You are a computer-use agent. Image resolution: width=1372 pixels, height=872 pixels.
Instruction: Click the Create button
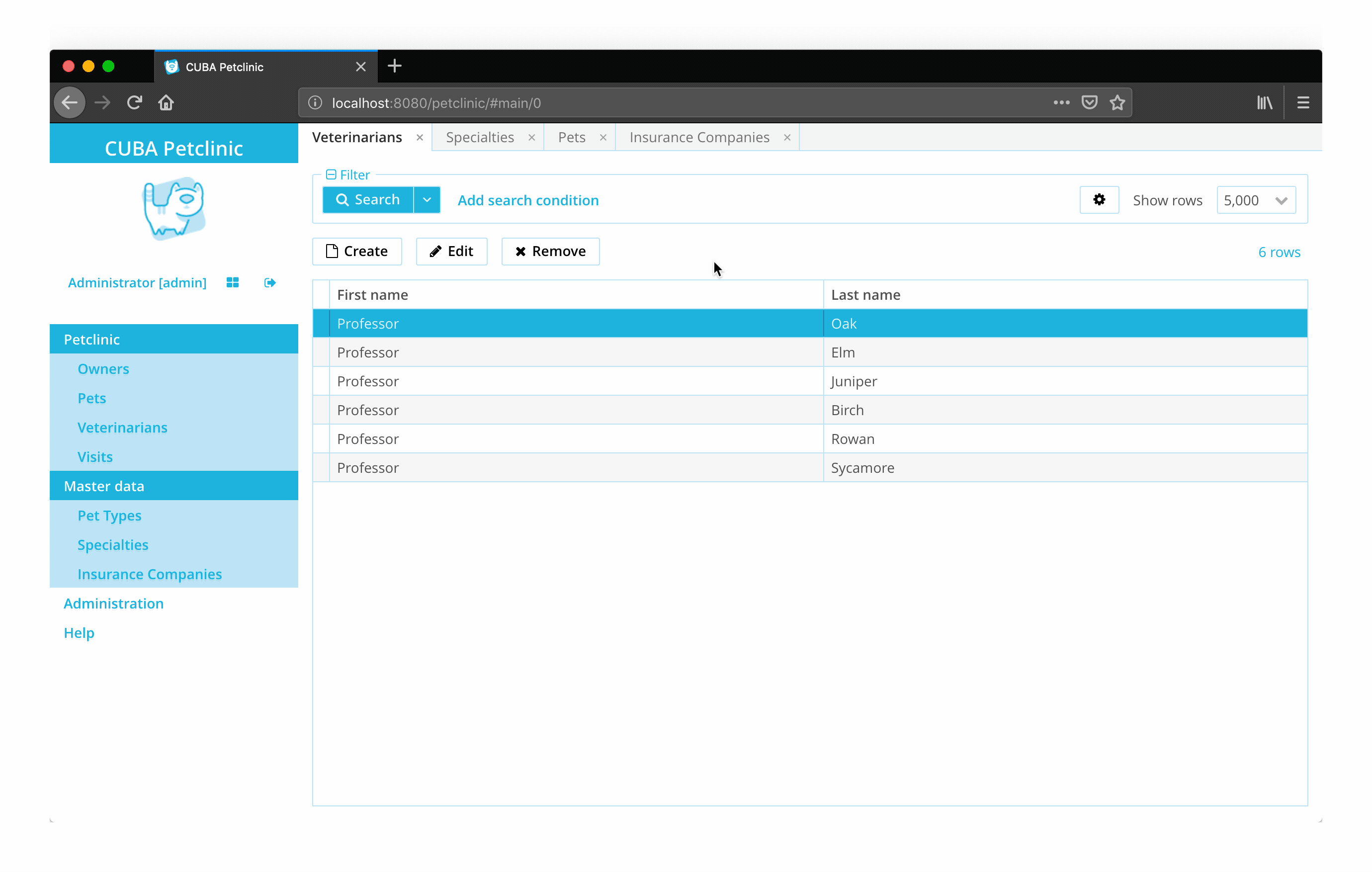click(x=357, y=252)
